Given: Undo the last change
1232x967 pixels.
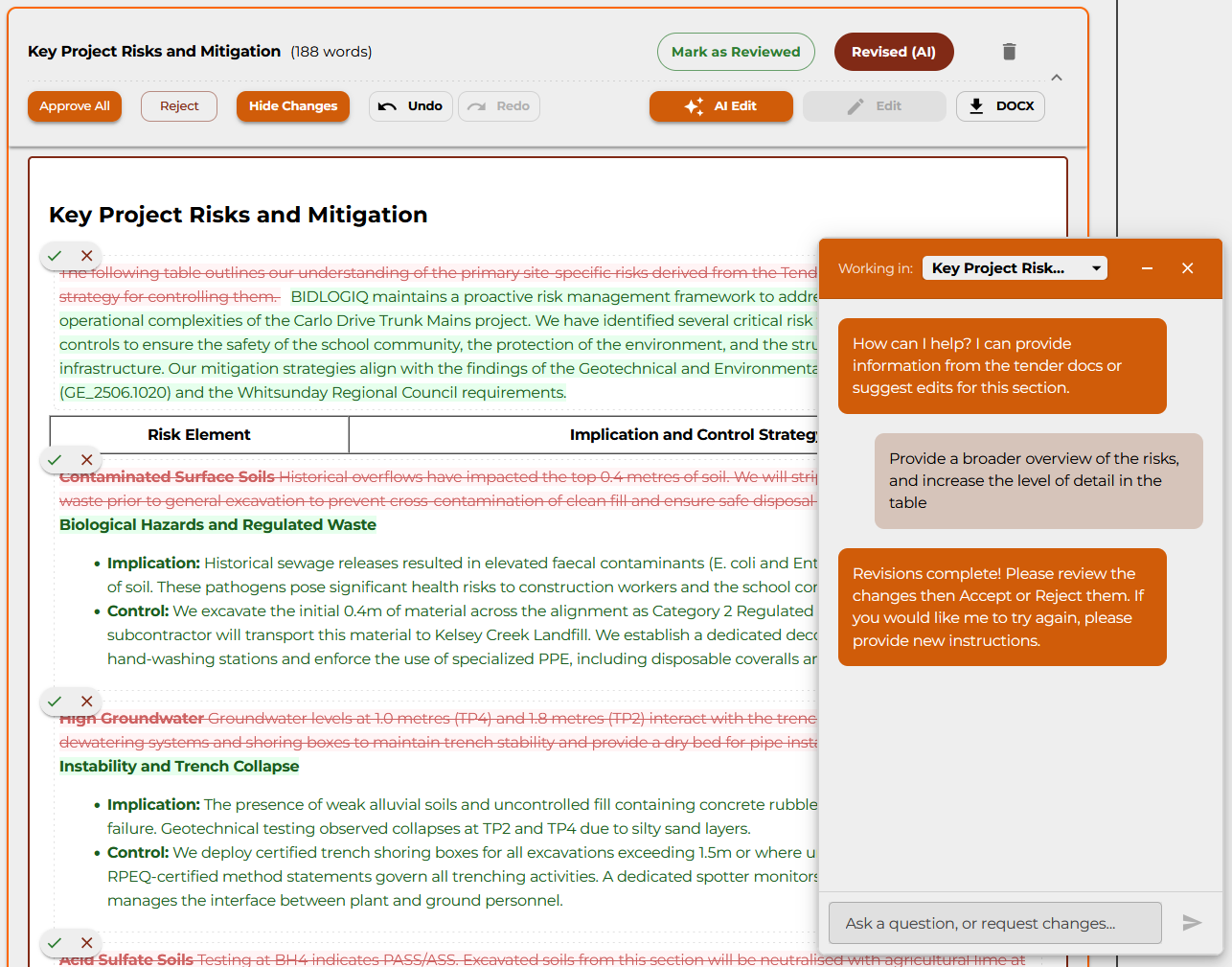Looking at the screenshot, I should tap(410, 106).
